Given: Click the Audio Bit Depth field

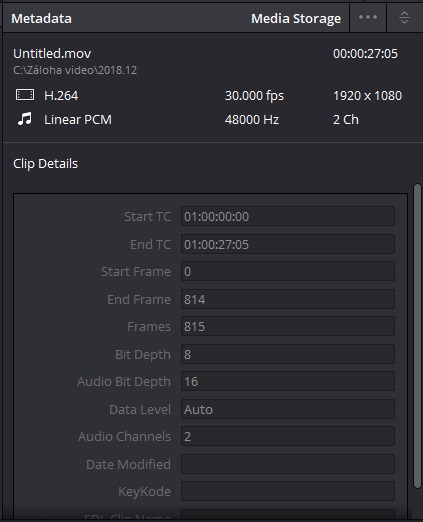Looking at the screenshot, I should coord(288,381).
